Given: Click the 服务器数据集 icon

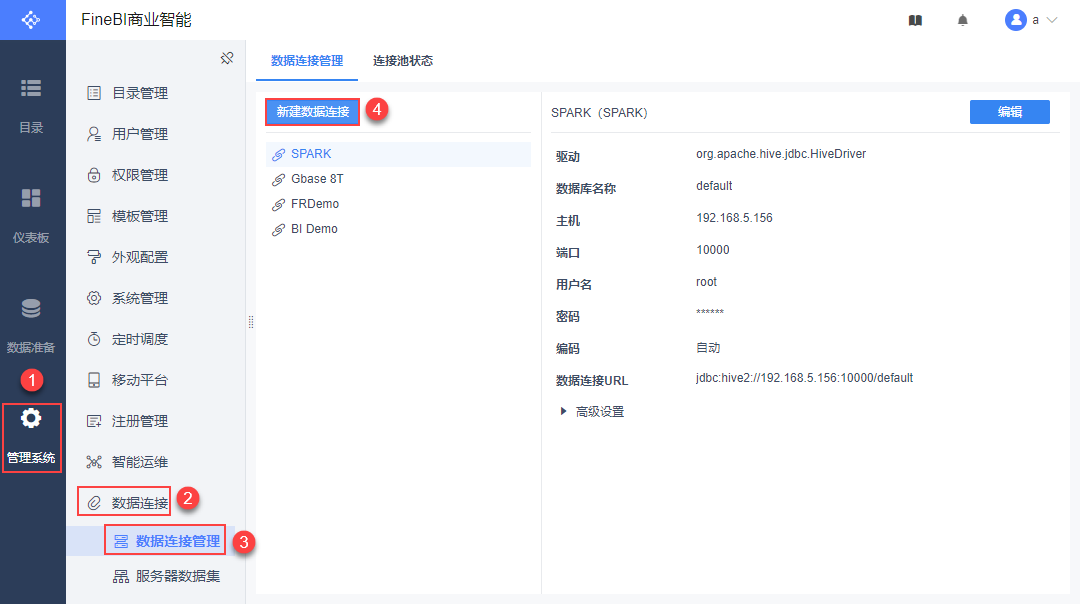Looking at the screenshot, I should pyautogui.click(x=121, y=576).
